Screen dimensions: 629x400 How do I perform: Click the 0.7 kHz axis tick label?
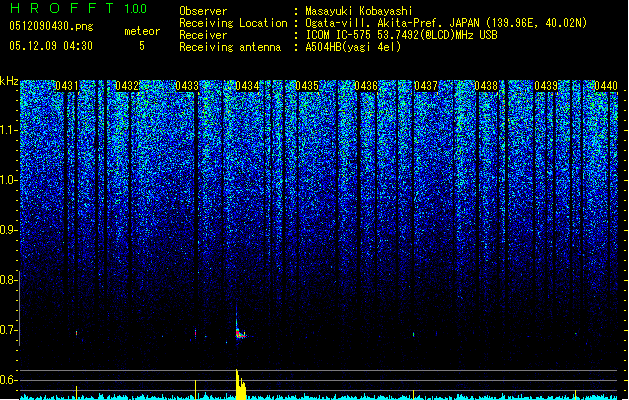tap(8, 330)
